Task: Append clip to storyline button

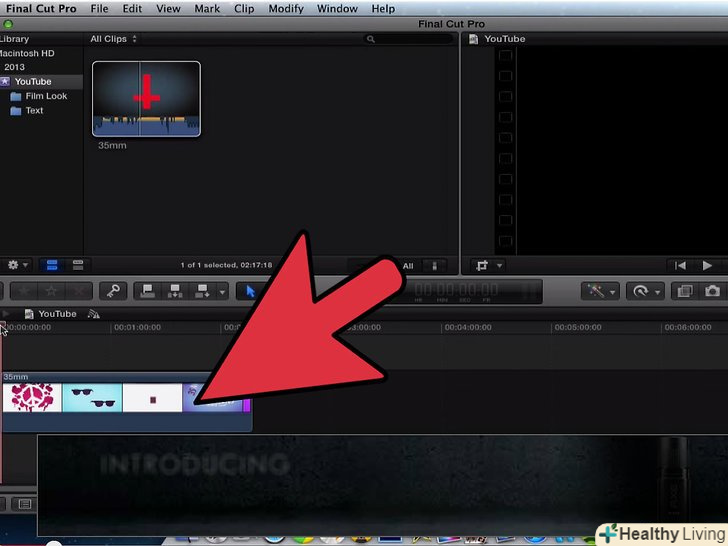Action: click(202, 291)
